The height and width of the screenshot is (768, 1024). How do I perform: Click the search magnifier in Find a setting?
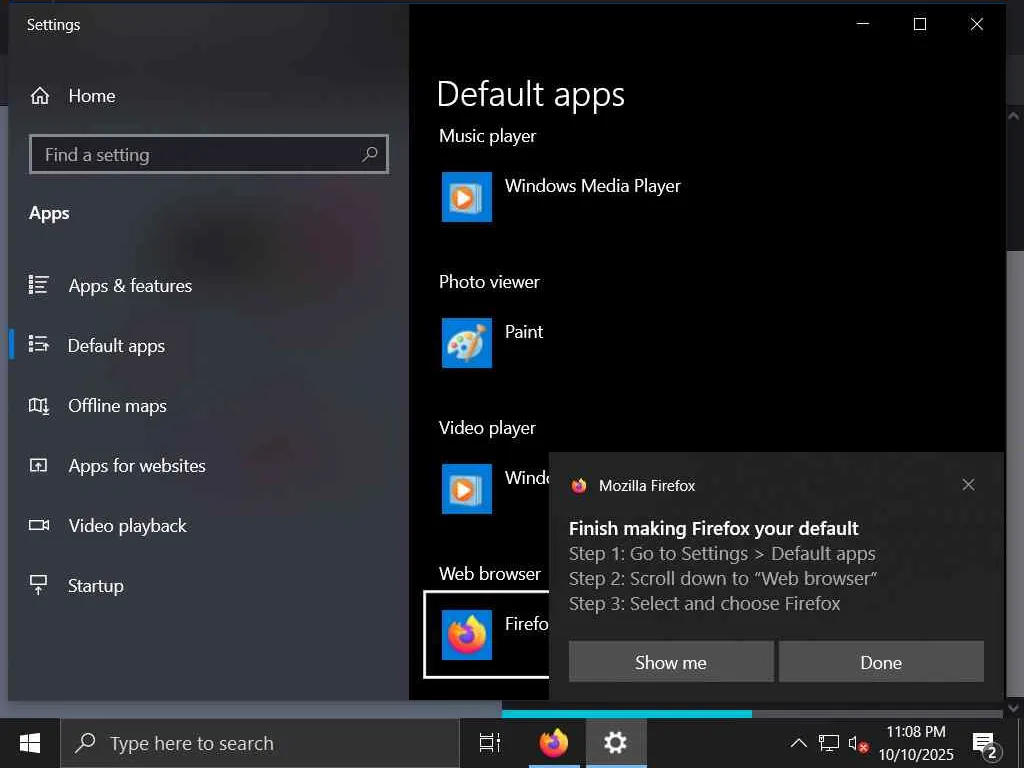click(370, 154)
